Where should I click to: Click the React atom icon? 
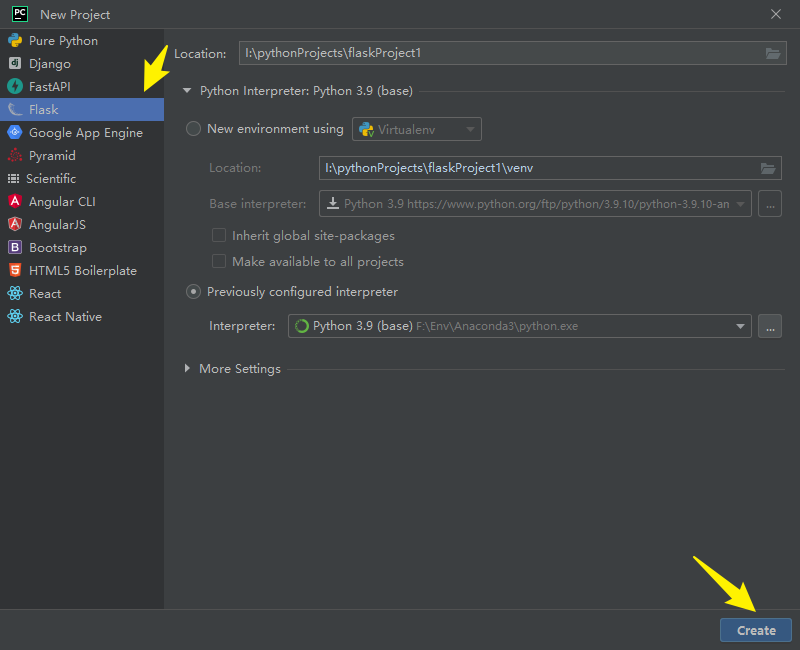pyautogui.click(x=15, y=293)
